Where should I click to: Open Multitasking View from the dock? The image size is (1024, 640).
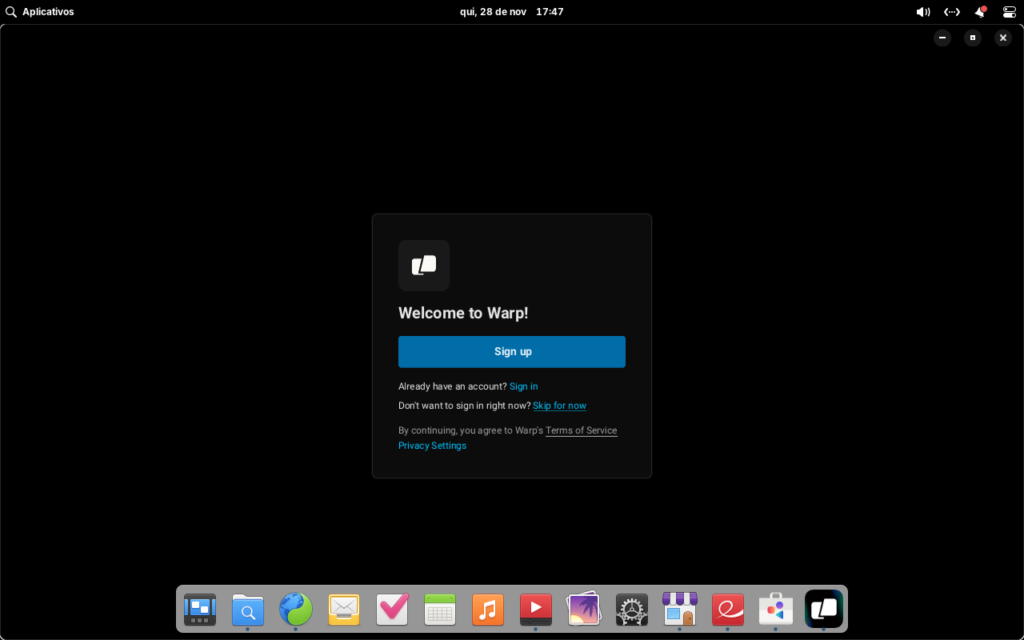[200, 609]
